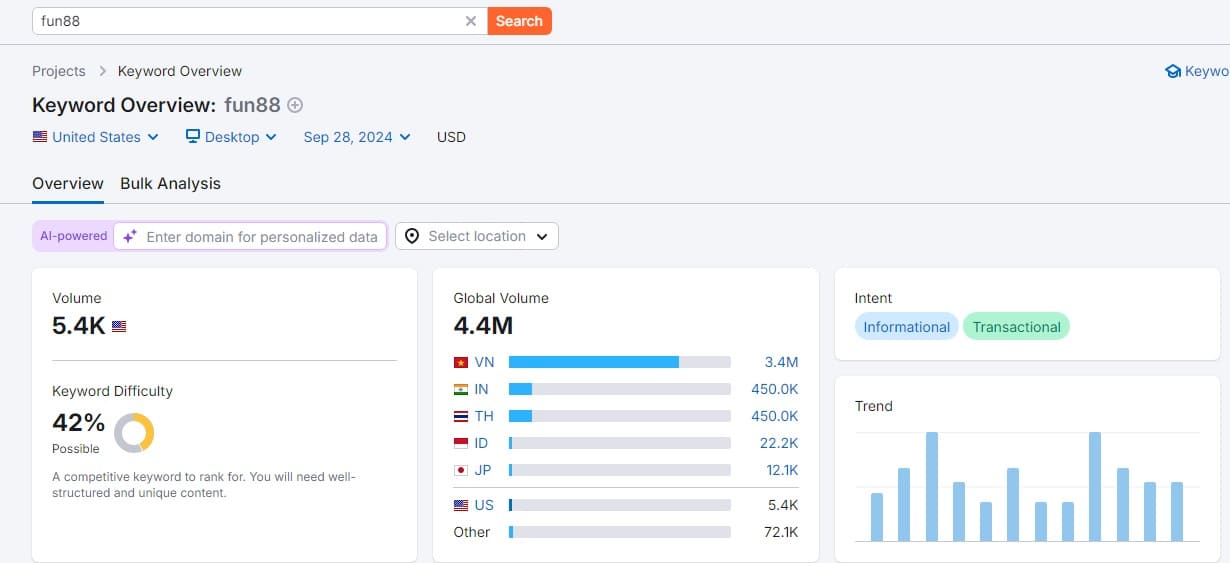The height and width of the screenshot is (563, 1230).
Task: Open the United States country dropdown
Action: click(96, 137)
